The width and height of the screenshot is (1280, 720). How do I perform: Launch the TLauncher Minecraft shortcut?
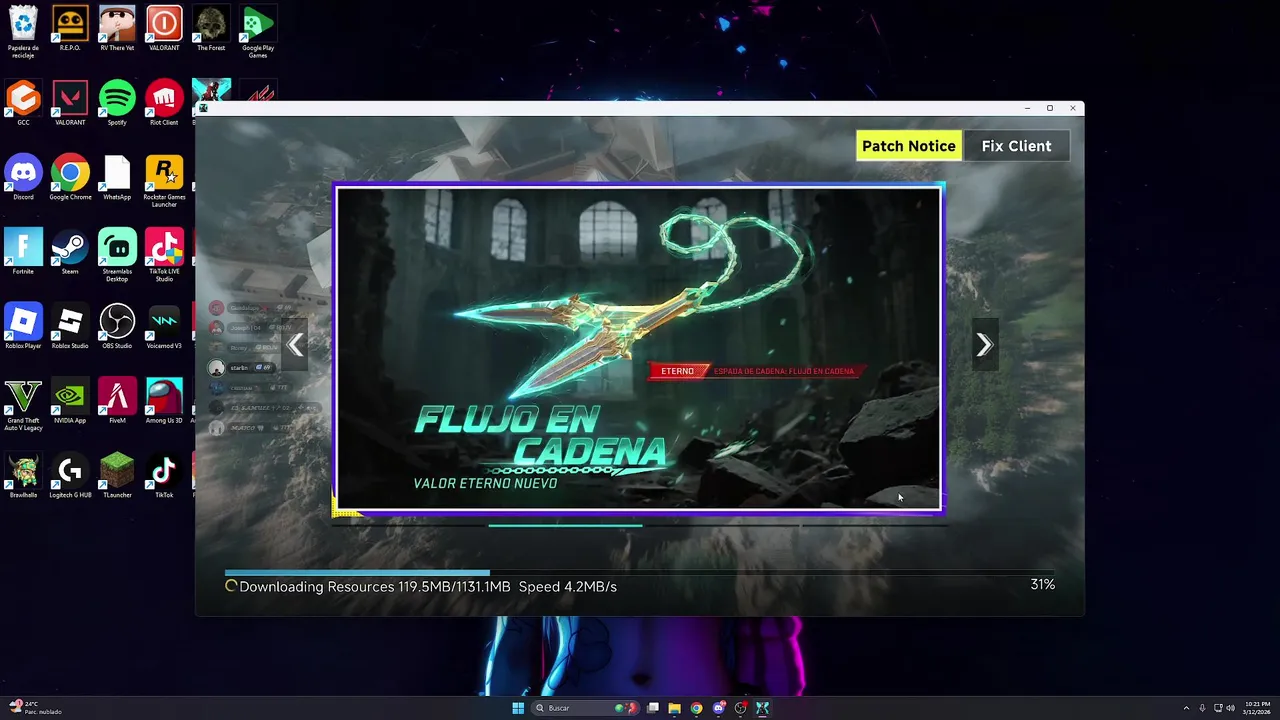pyautogui.click(x=117, y=476)
